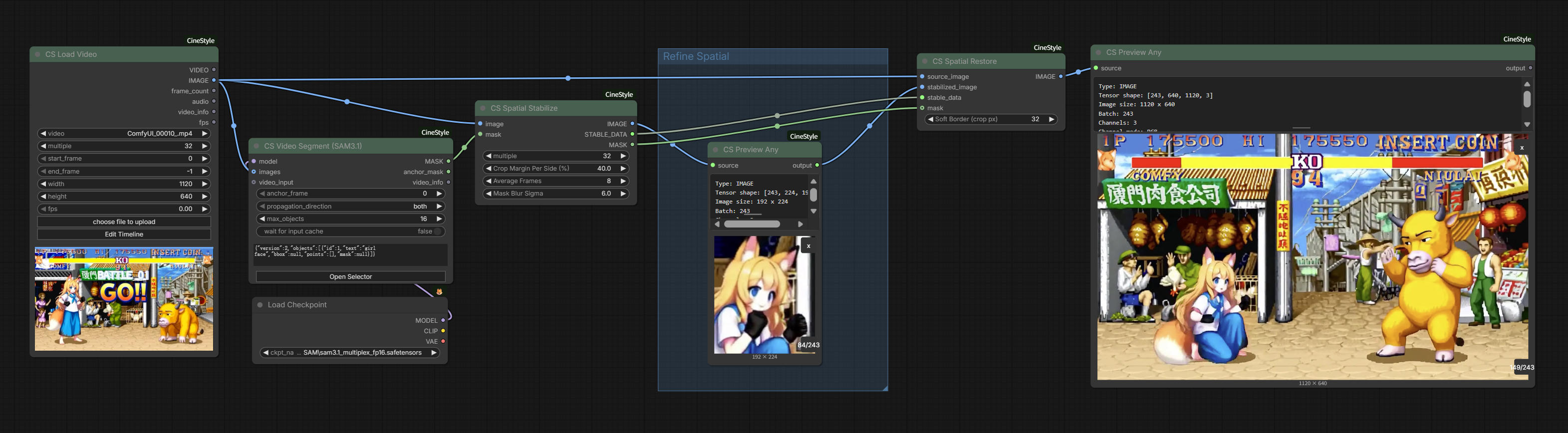Viewport: 1568px width, 433px height.
Task: Click the video thumbnail in CS Load Video
Action: coord(124,299)
